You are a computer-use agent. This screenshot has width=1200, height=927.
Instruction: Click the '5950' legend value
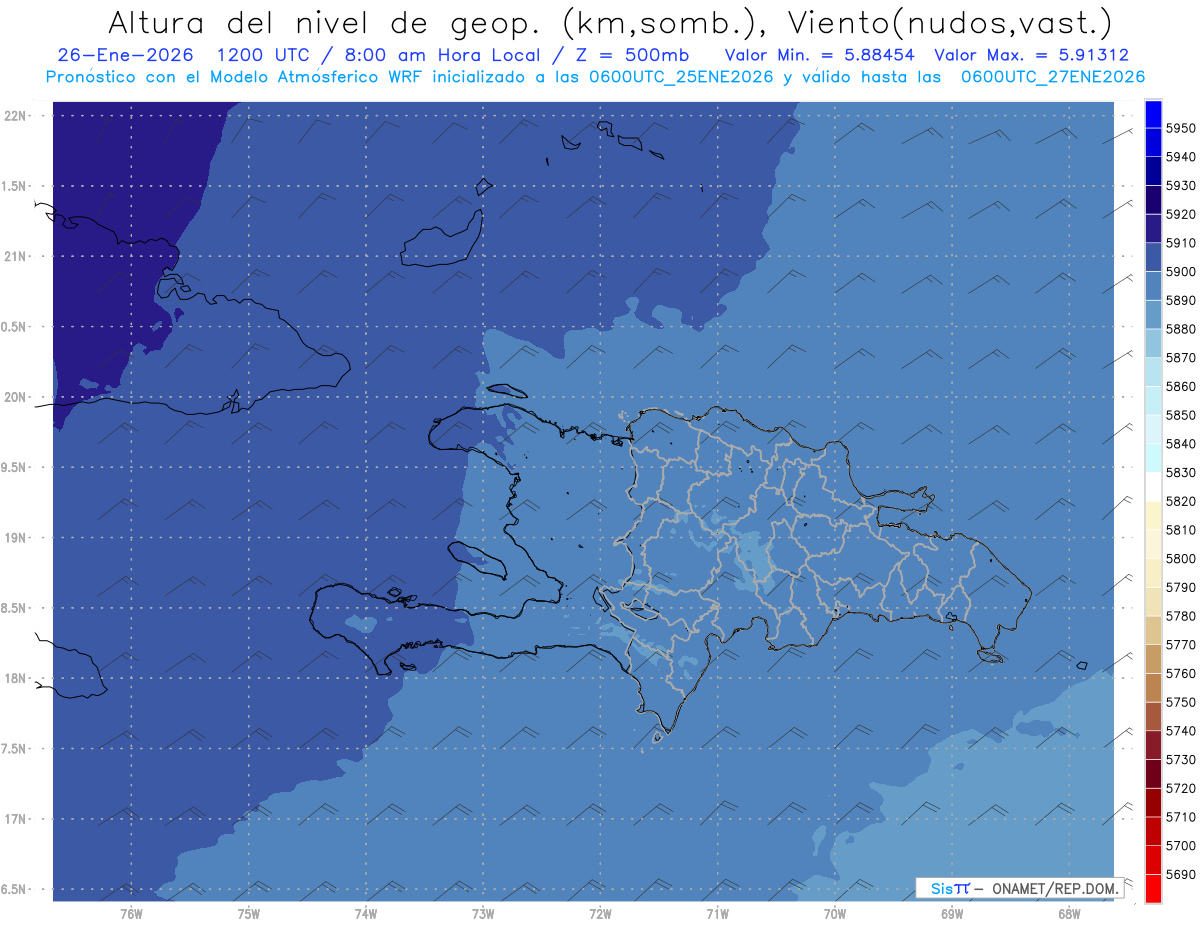pos(1181,128)
